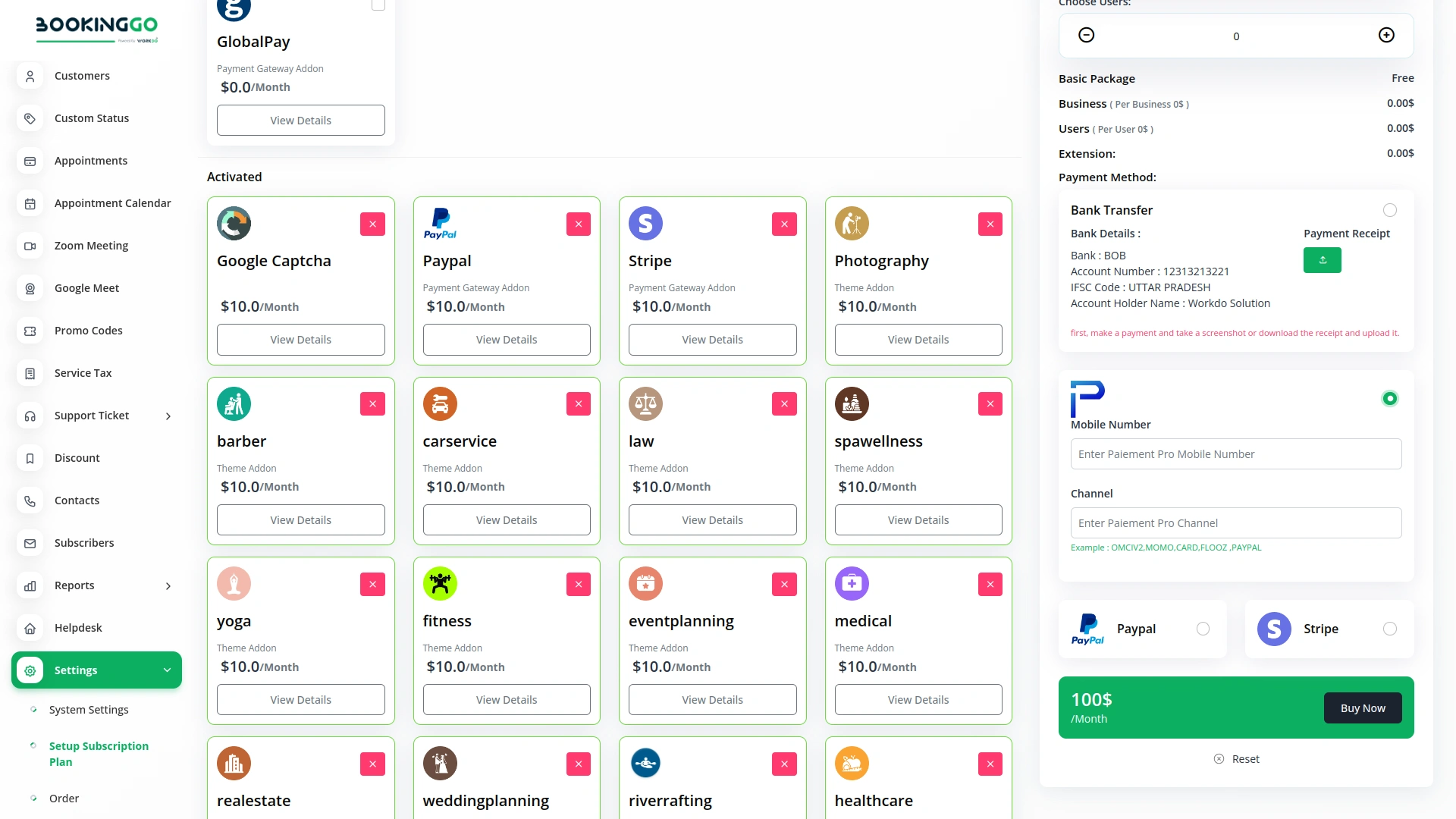Select the Subscribers envelope icon in sidebar
This screenshot has height=819, width=1456.
[x=30, y=543]
